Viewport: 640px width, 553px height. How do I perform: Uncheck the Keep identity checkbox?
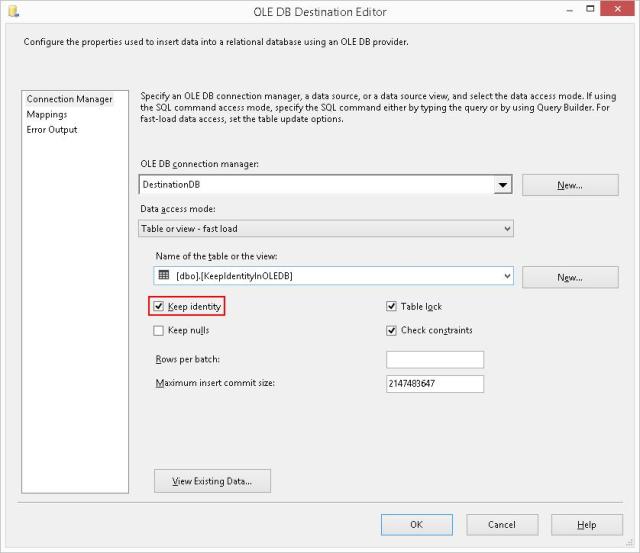(x=159, y=306)
